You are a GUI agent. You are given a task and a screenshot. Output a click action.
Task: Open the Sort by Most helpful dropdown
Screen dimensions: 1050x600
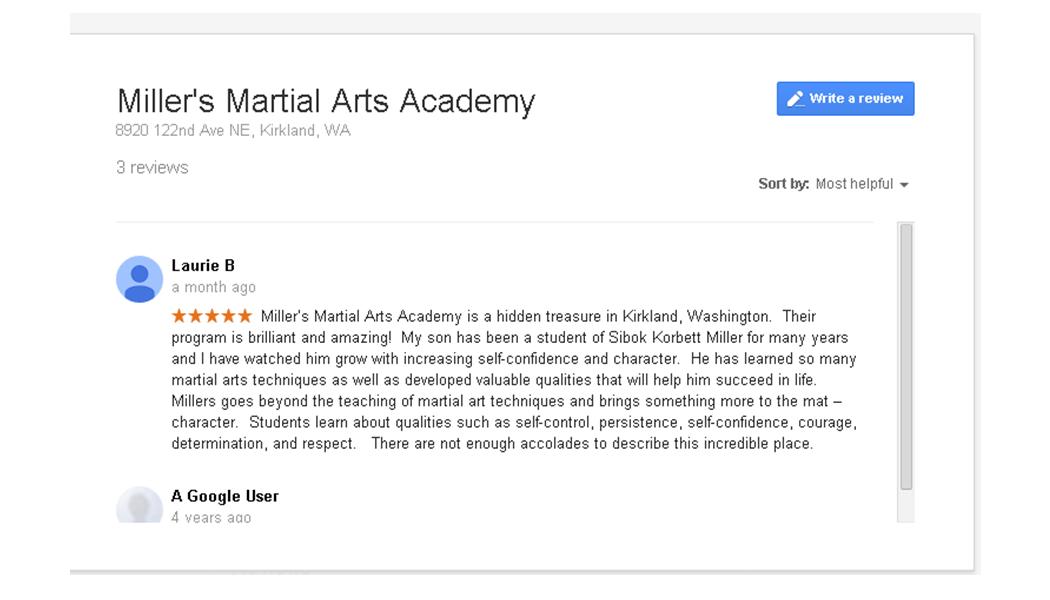pos(861,183)
